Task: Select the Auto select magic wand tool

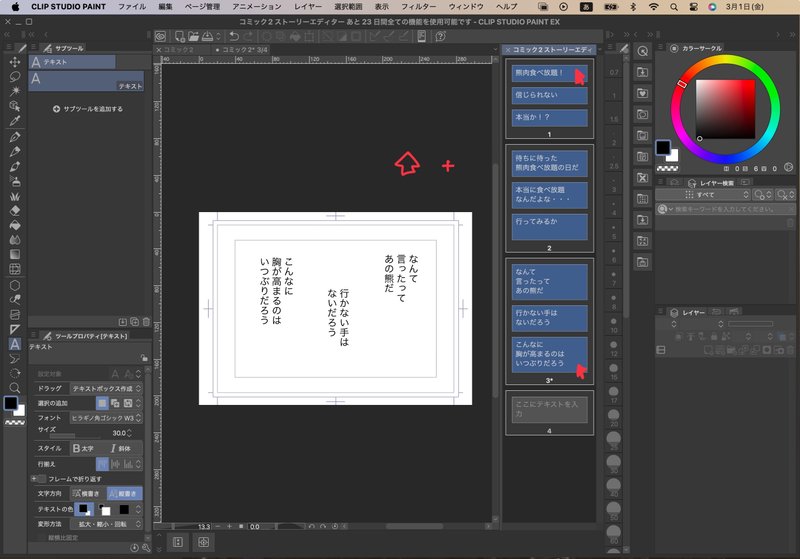Action: tap(15, 91)
